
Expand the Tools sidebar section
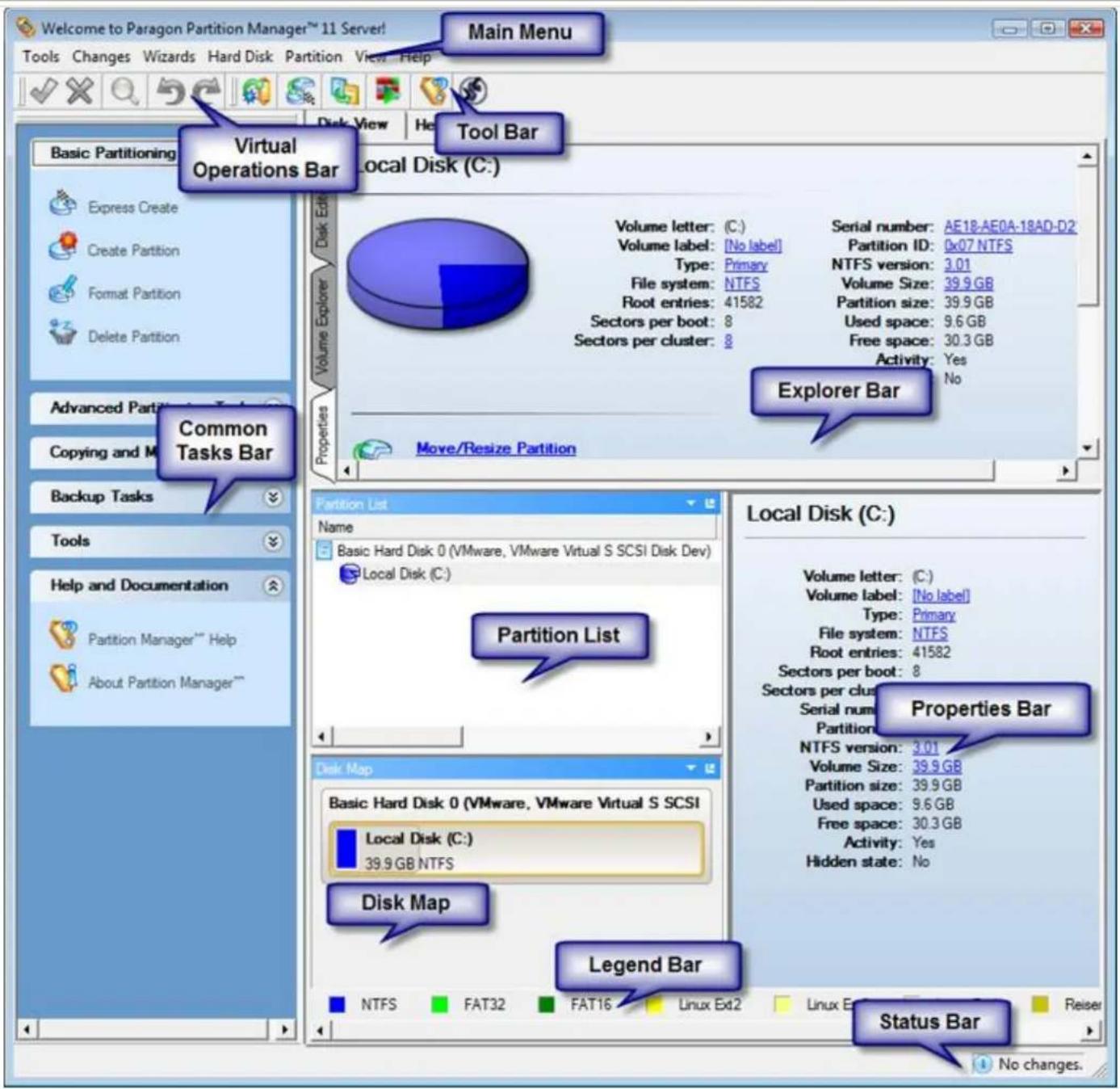(273, 541)
